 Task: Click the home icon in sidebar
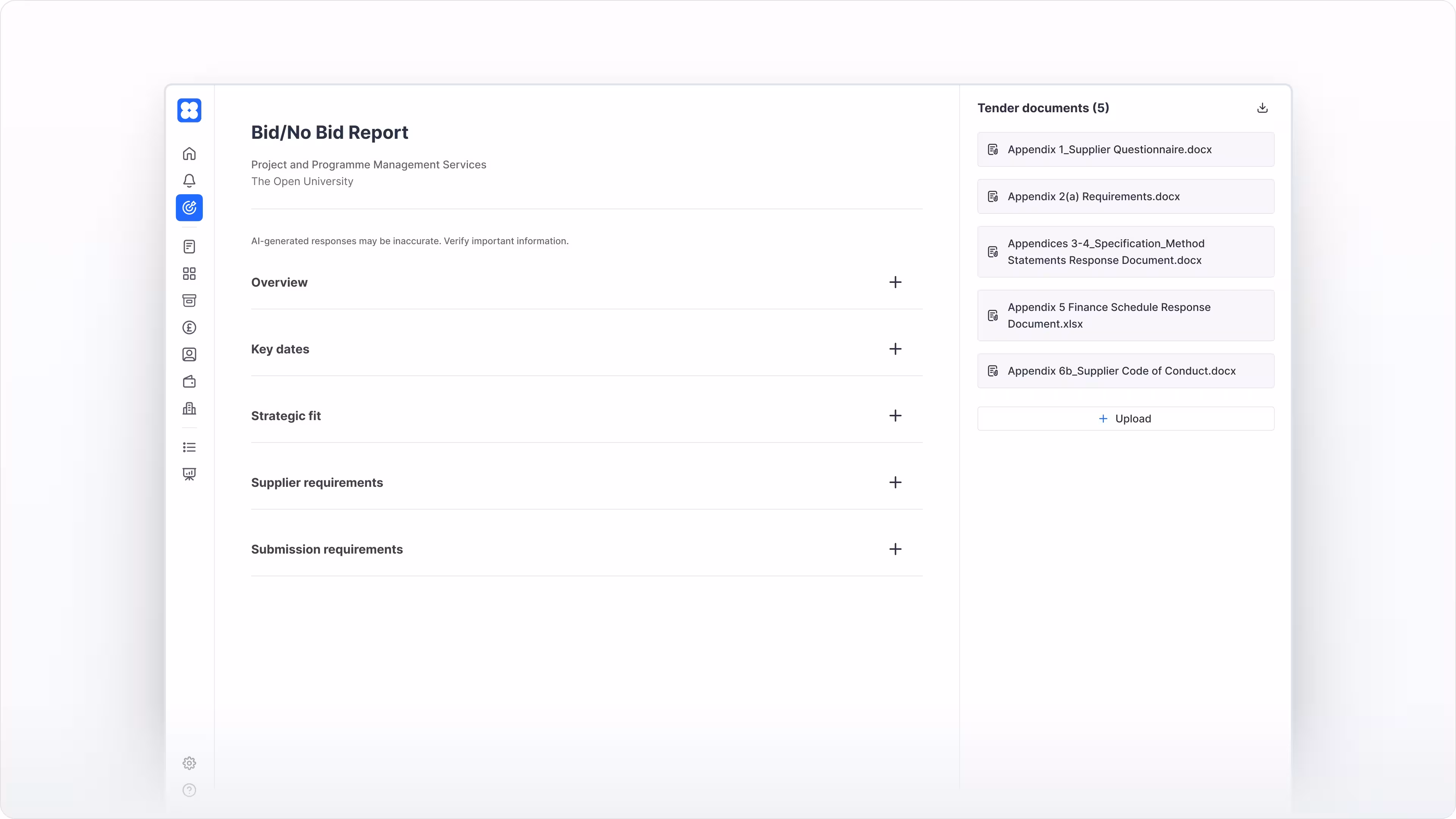click(x=189, y=154)
